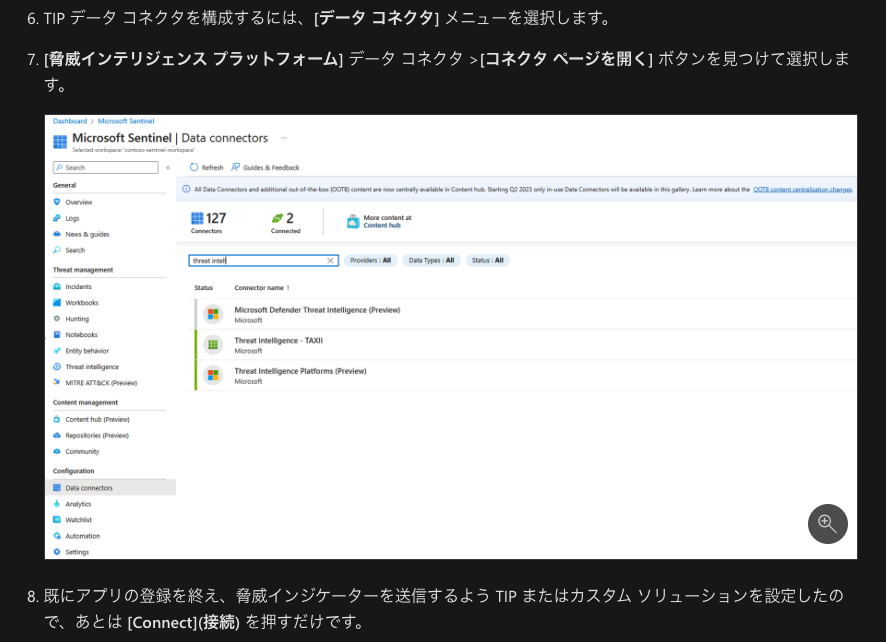This screenshot has height=642, width=886.
Task: Open the Threat intelligence globe icon
Action: coord(57,367)
